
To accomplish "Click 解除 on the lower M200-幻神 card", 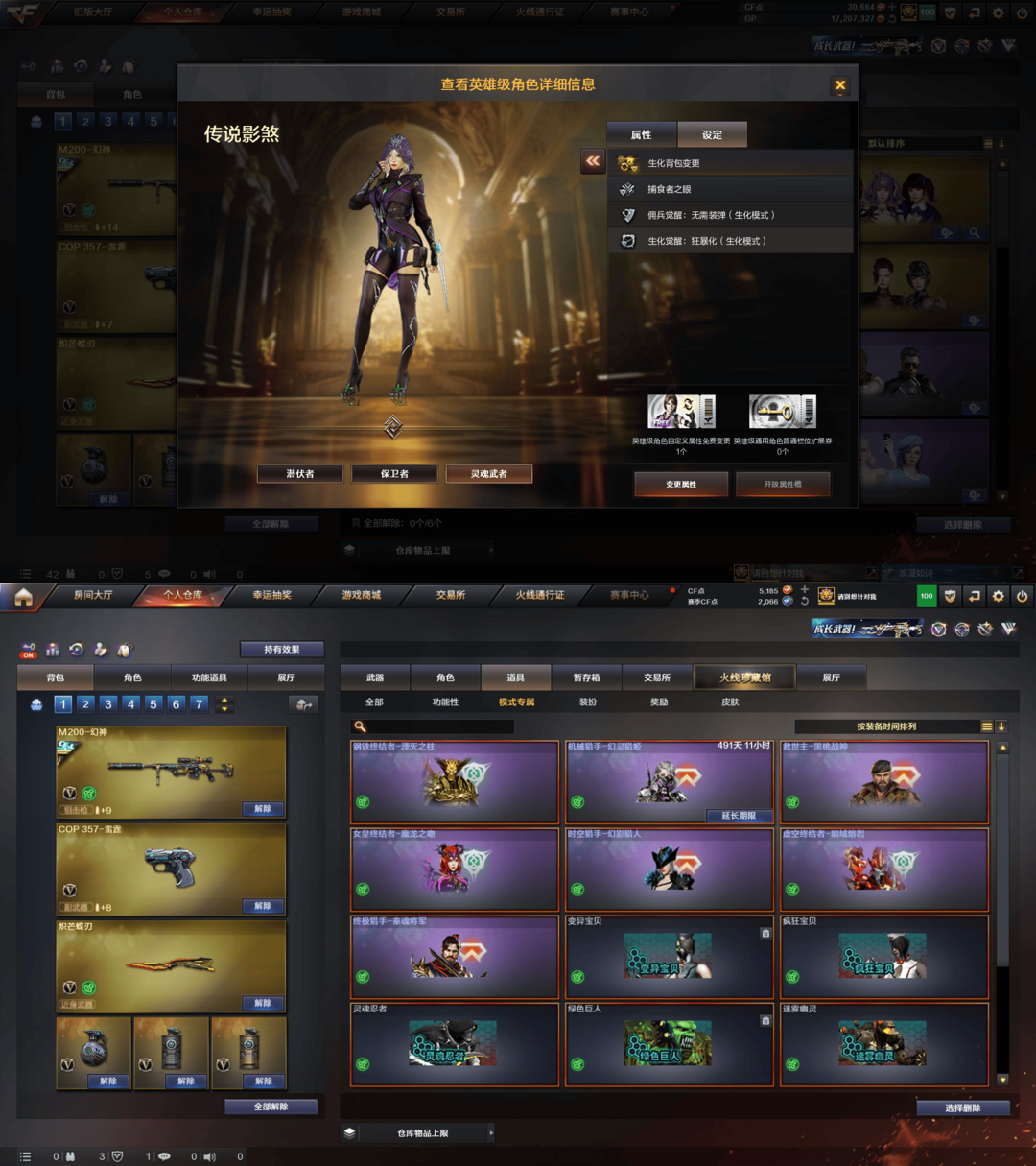I will click(263, 809).
